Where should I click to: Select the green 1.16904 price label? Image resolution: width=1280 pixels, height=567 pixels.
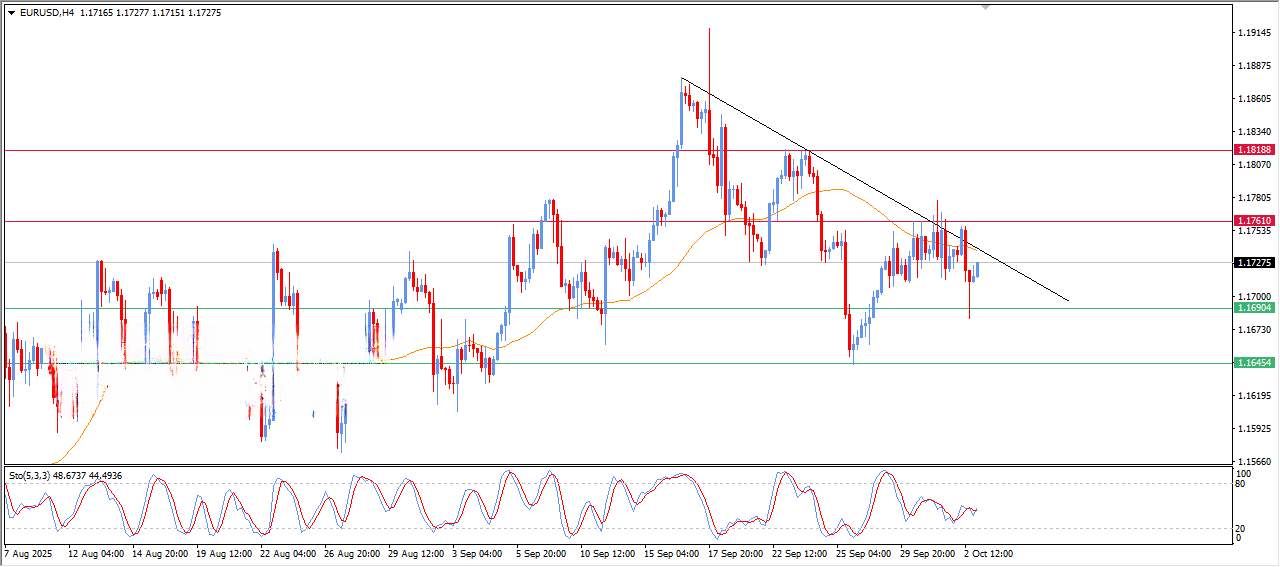pyautogui.click(x=1253, y=308)
